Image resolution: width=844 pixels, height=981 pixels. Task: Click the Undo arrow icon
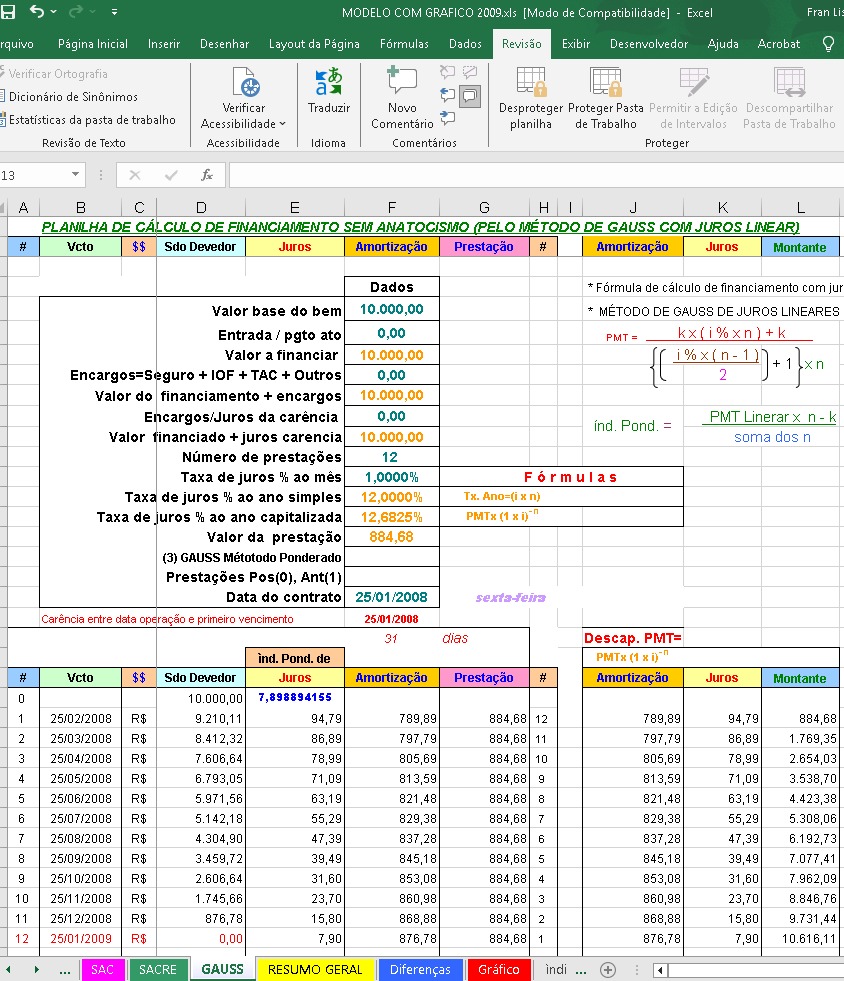coord(37,12)
